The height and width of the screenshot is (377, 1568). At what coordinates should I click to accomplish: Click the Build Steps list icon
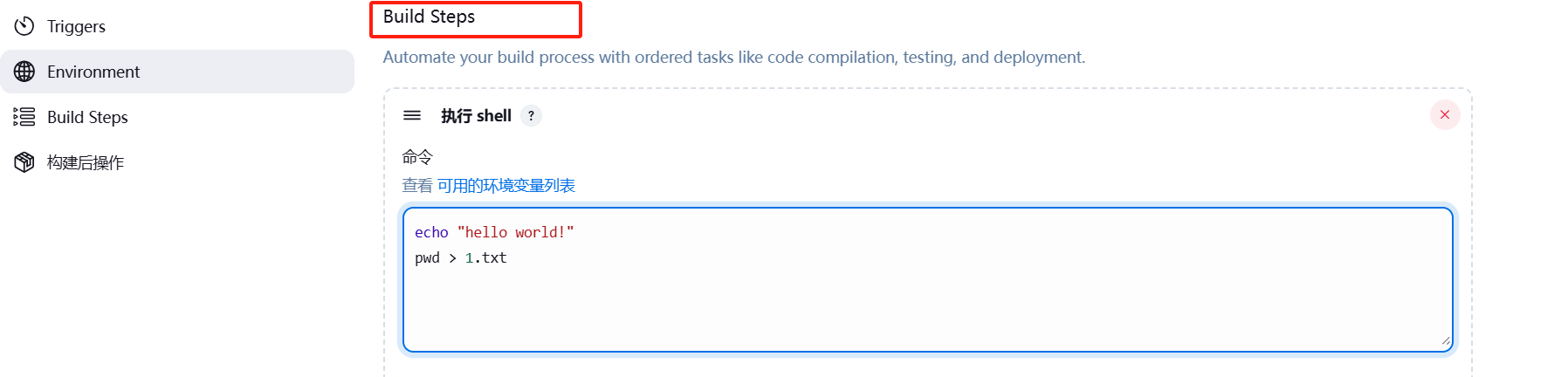(24, 117)
